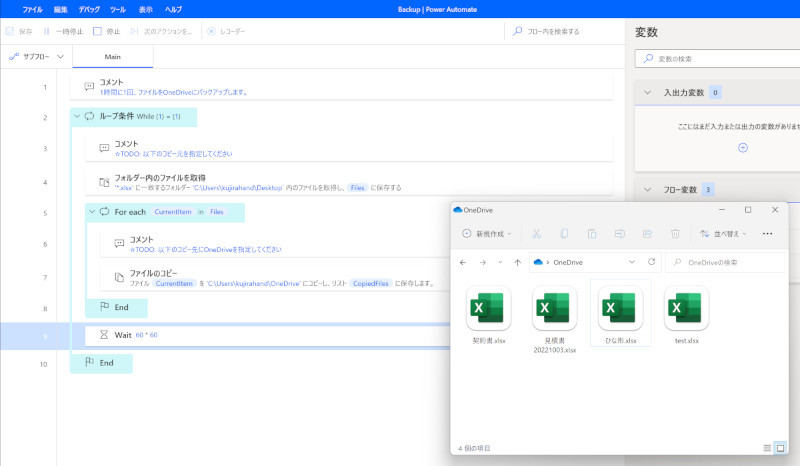Collapse the ループ条件 While block
The width and height of the screenshot is (800, 466).
77,116
